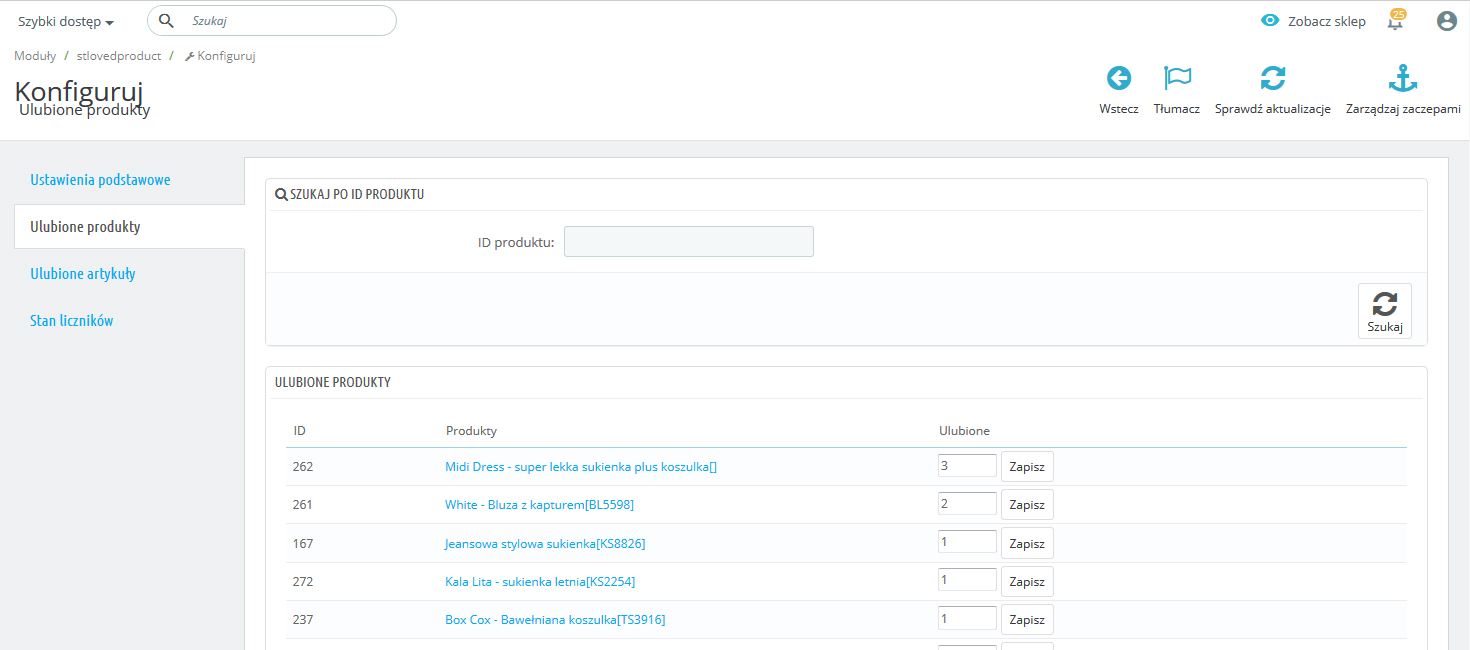Image resolution: width=1470 pixels, height=650 pixels.
Task: Click the Zobacz sklep eye icon
Action: coord(1270,20)
